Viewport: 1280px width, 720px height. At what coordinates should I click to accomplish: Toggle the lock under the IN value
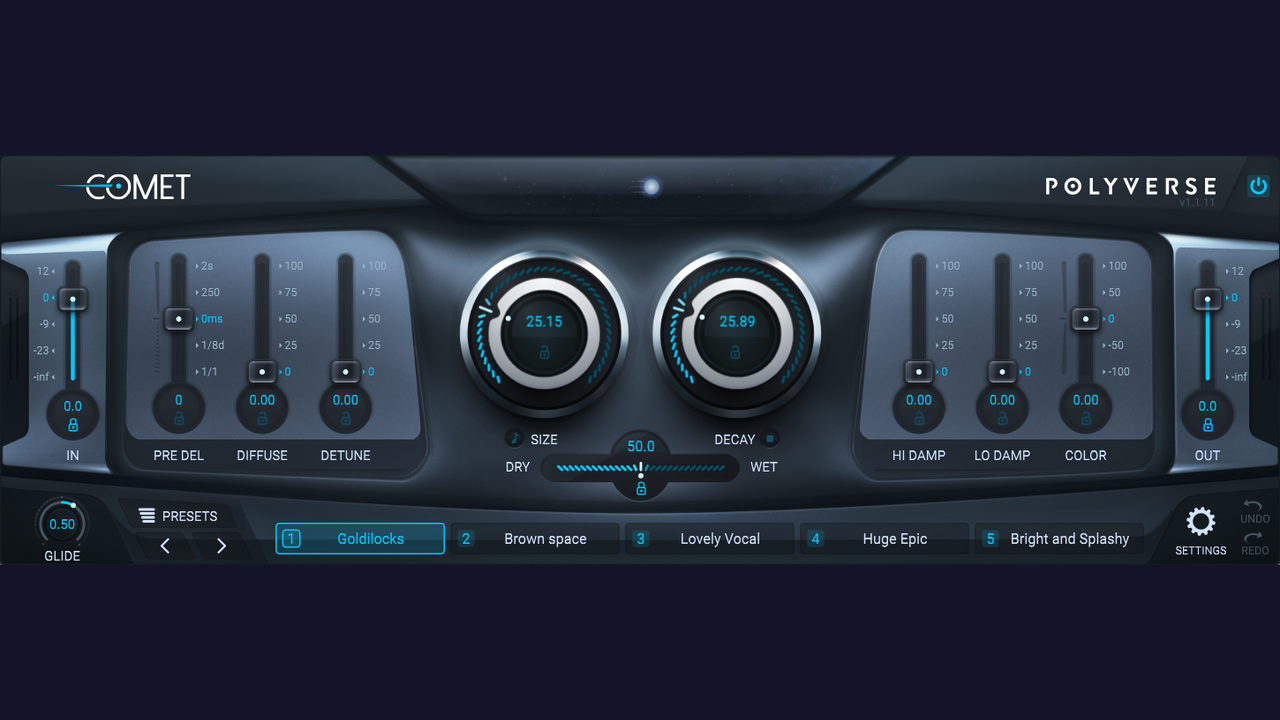73,425
